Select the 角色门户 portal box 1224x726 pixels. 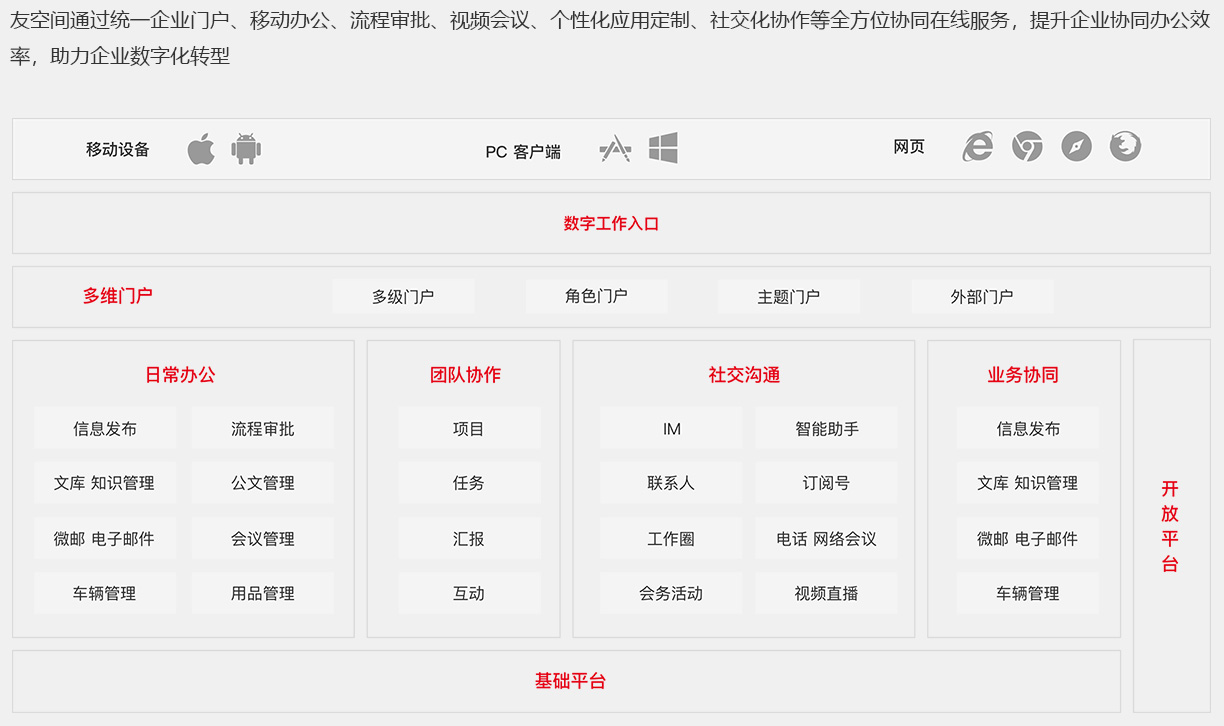[x=596, y=296]
